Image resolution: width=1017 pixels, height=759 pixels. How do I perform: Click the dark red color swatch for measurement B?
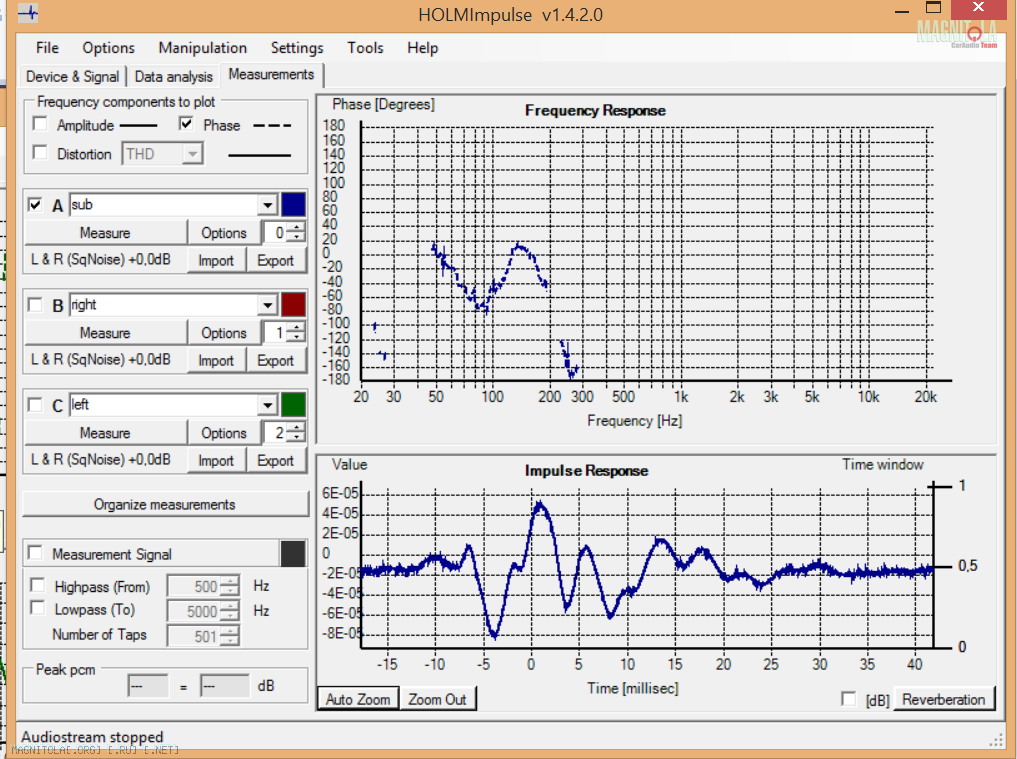(293, 304)
